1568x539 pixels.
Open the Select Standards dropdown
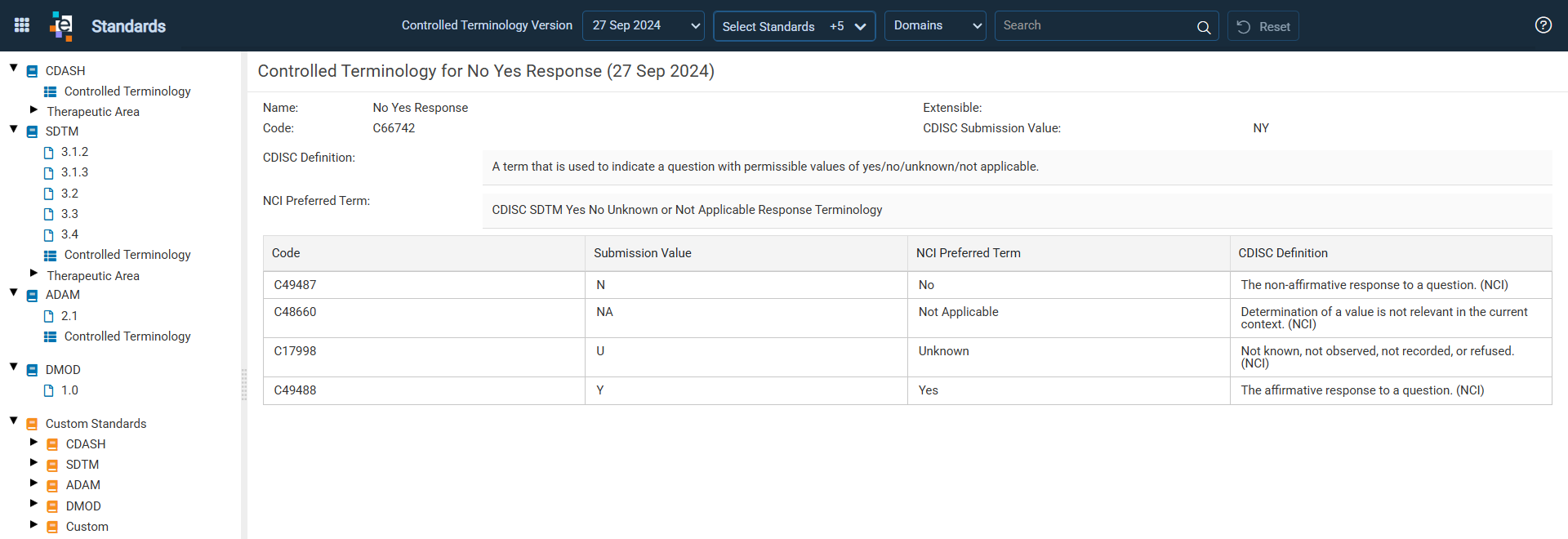point(794,26)
